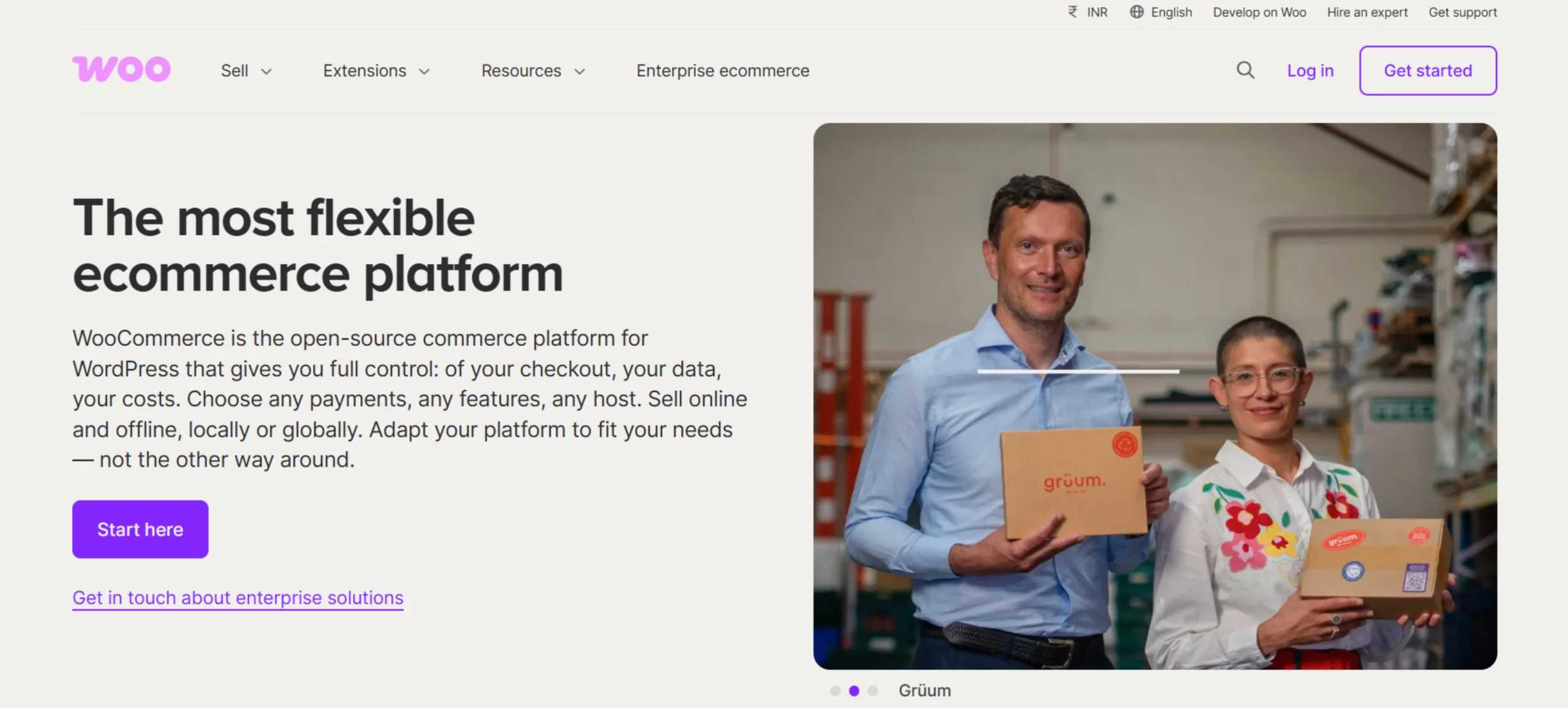The width and height of the screenshot is (1568, 708).
Task: Click the globe language icon
Action: pos(1137,12)
